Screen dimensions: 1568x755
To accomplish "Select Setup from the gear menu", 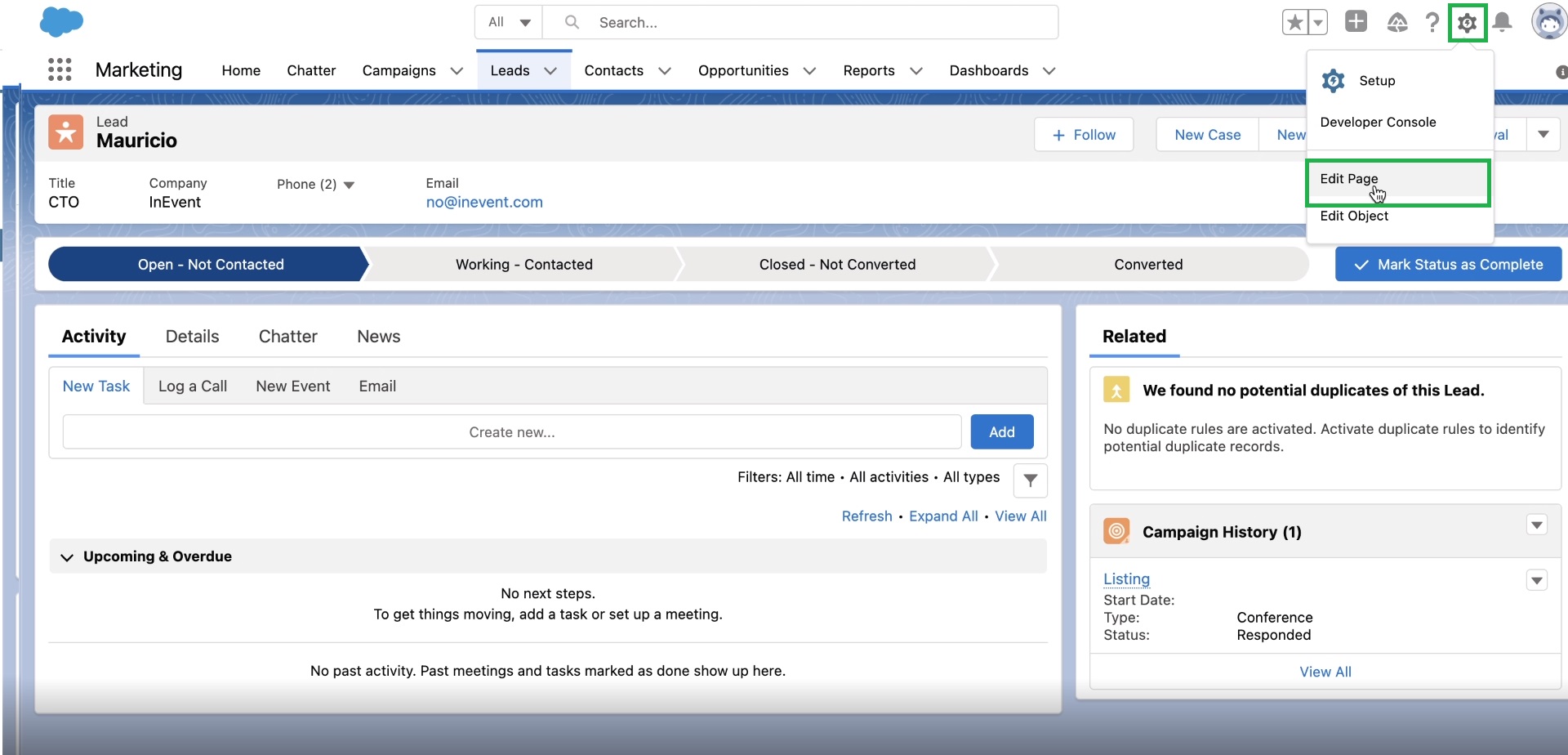I will coord(1400,80).
